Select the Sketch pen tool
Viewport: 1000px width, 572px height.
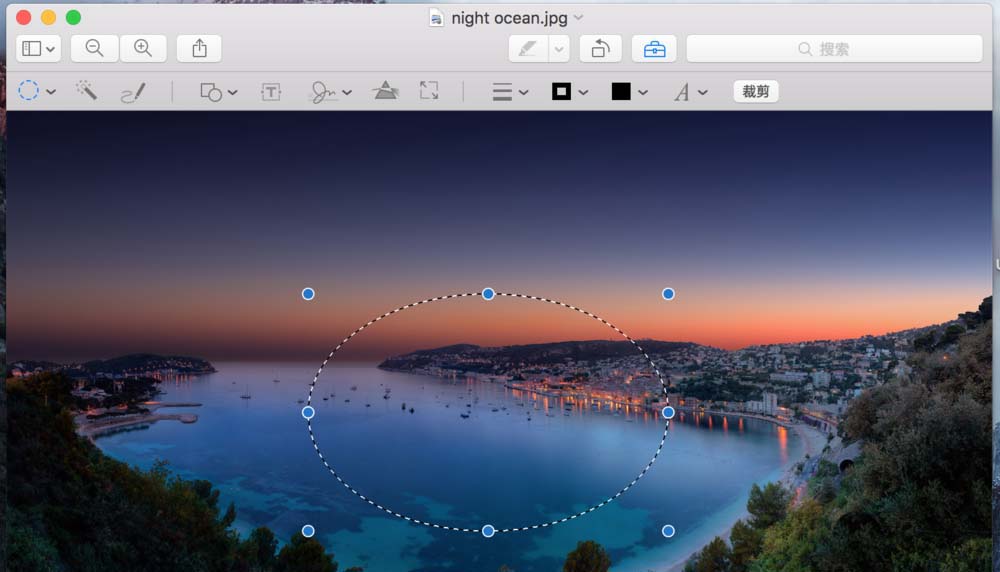[133, 92]
